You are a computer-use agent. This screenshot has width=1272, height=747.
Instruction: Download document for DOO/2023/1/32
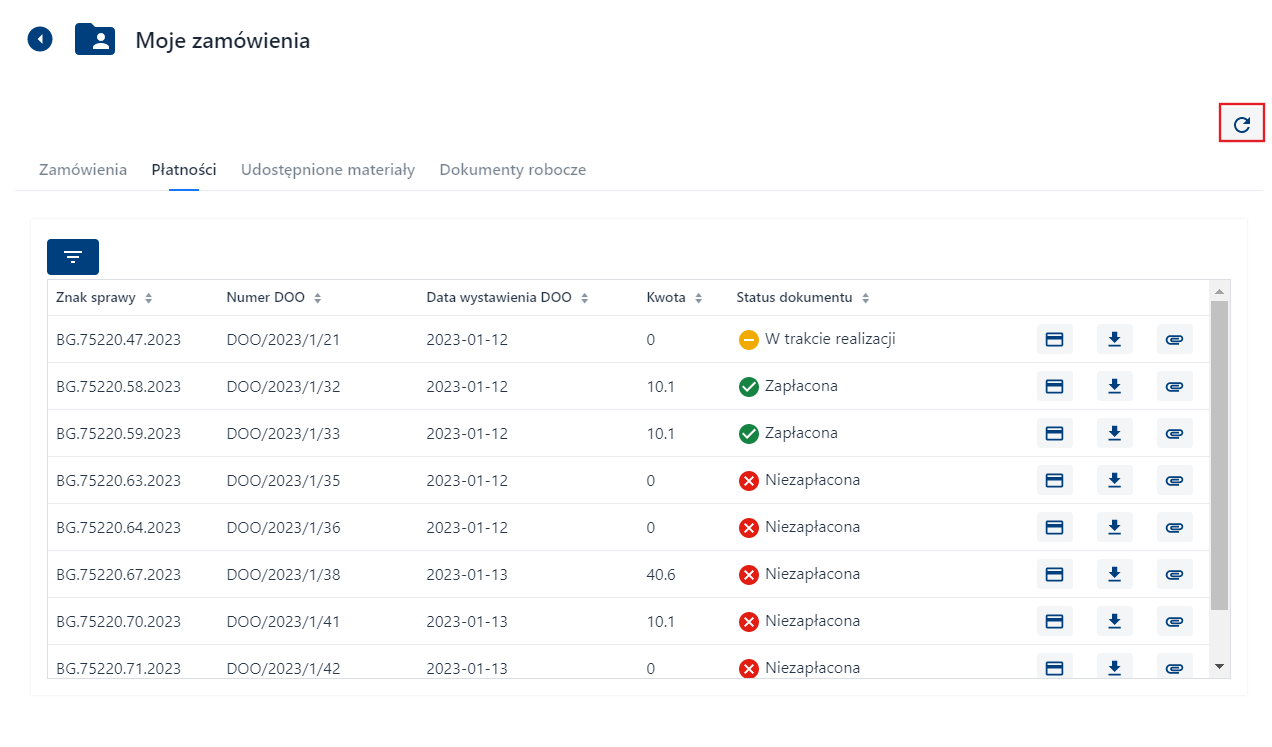pyautogui.click(x=1114, y=386)
